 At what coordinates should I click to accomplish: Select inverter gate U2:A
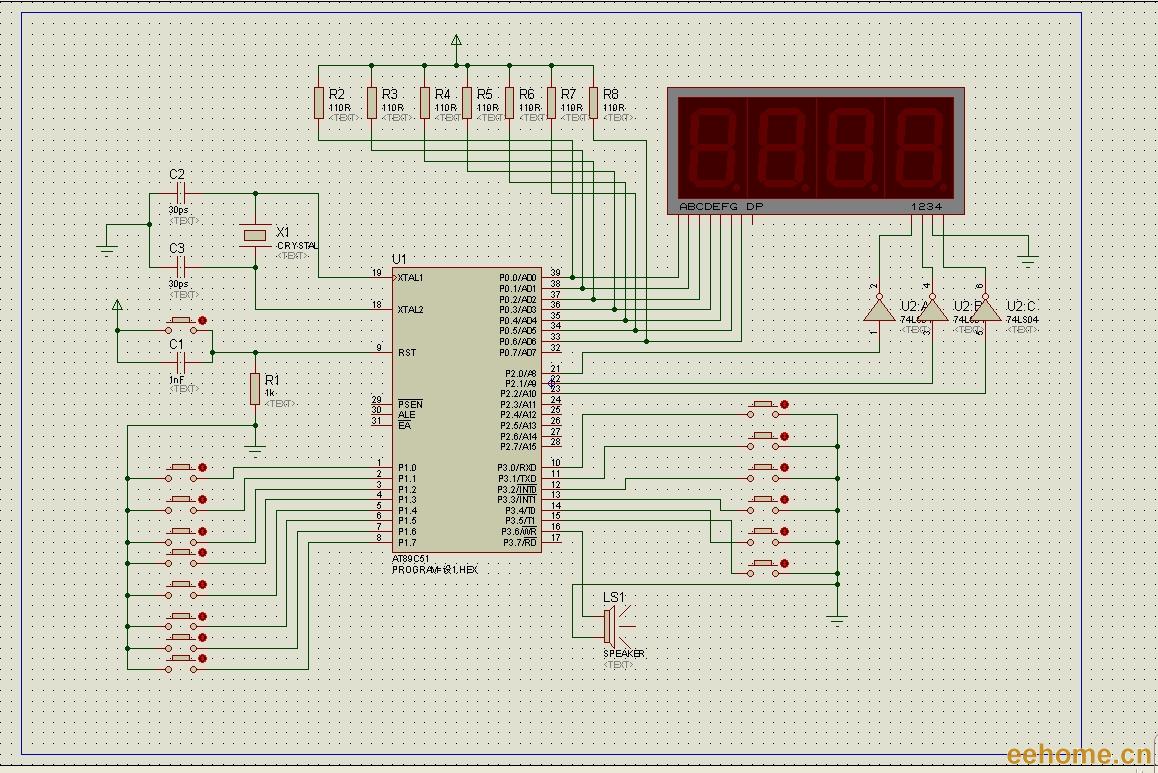click(x=879, y=309)
